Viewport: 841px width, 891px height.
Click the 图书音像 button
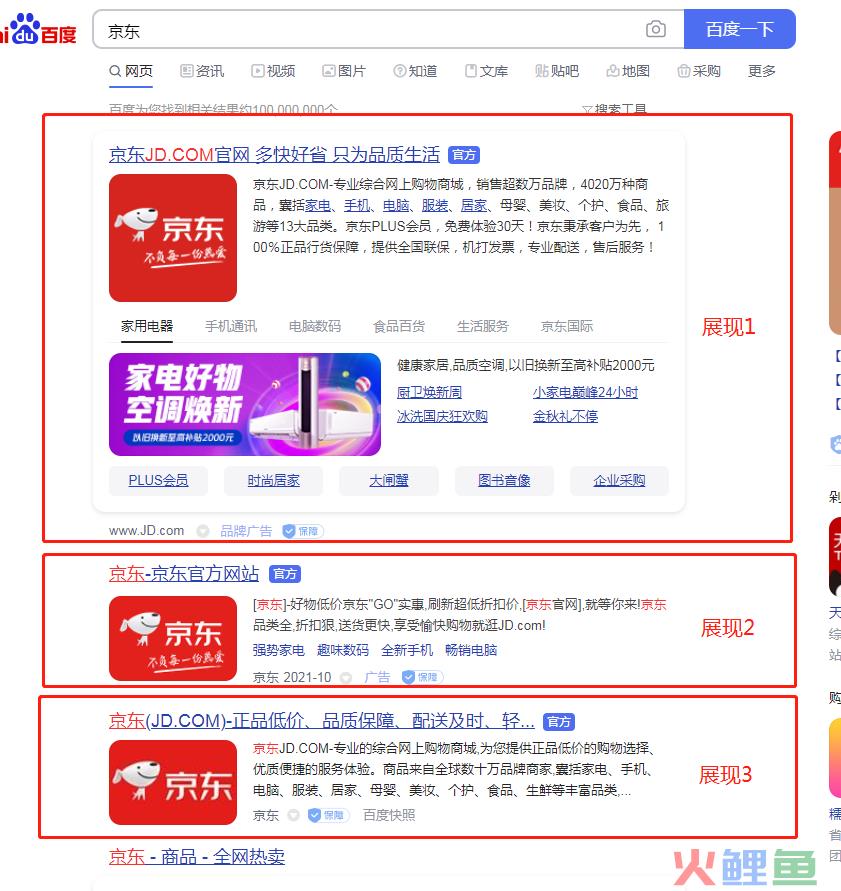point(504,481)
